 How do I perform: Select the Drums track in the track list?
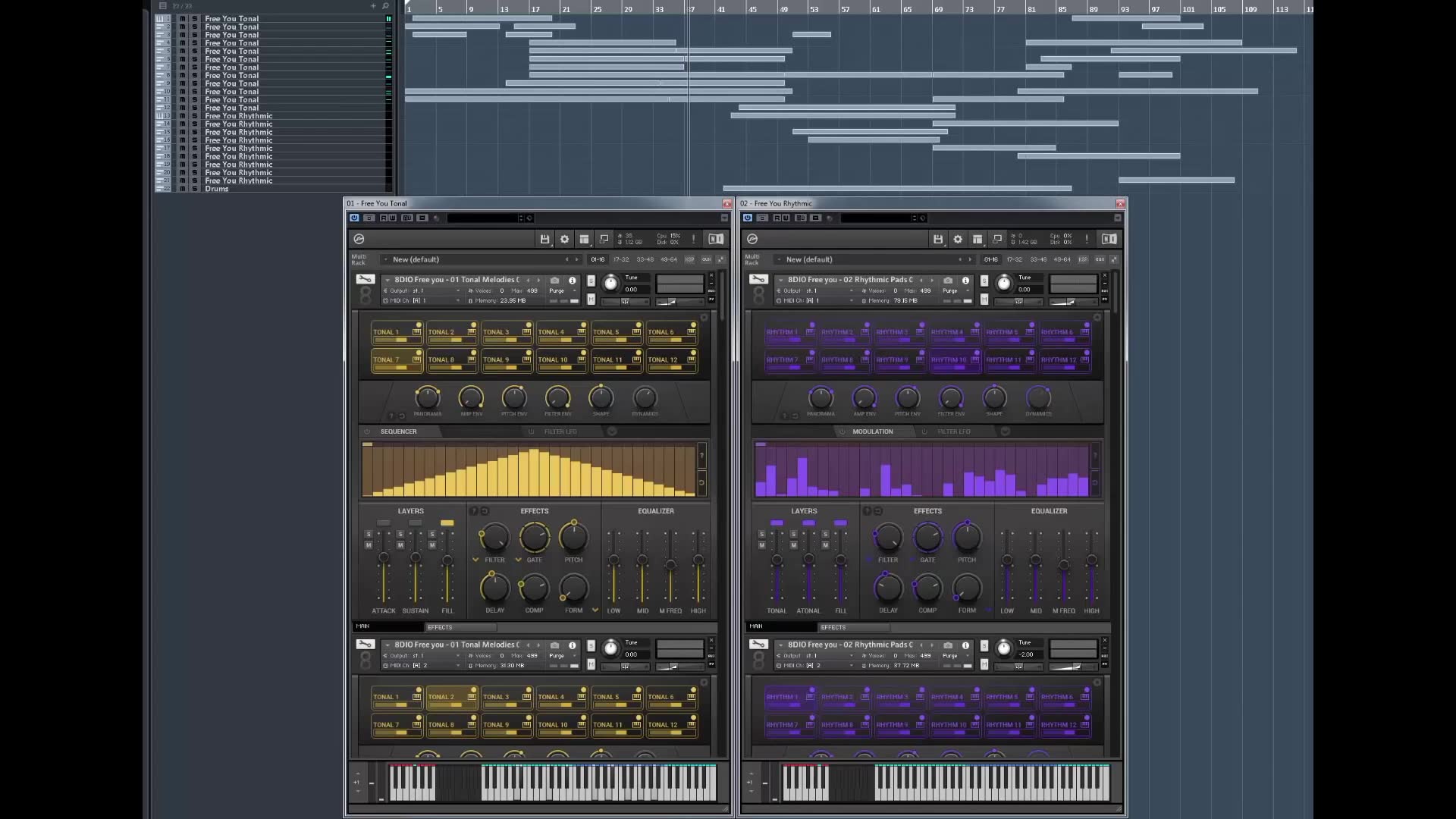217,189
